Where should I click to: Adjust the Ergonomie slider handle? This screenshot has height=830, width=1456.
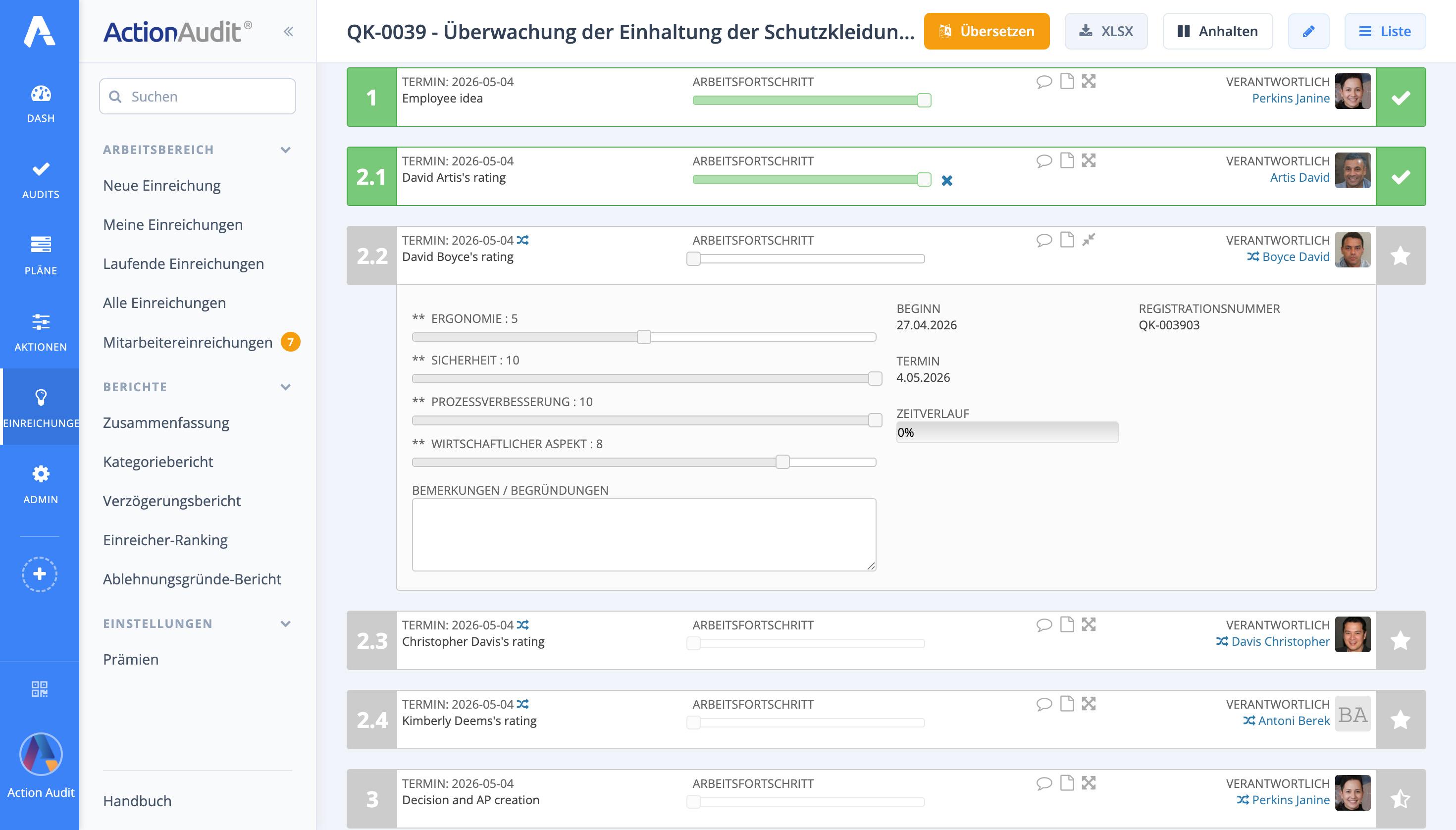pos(644,337)
